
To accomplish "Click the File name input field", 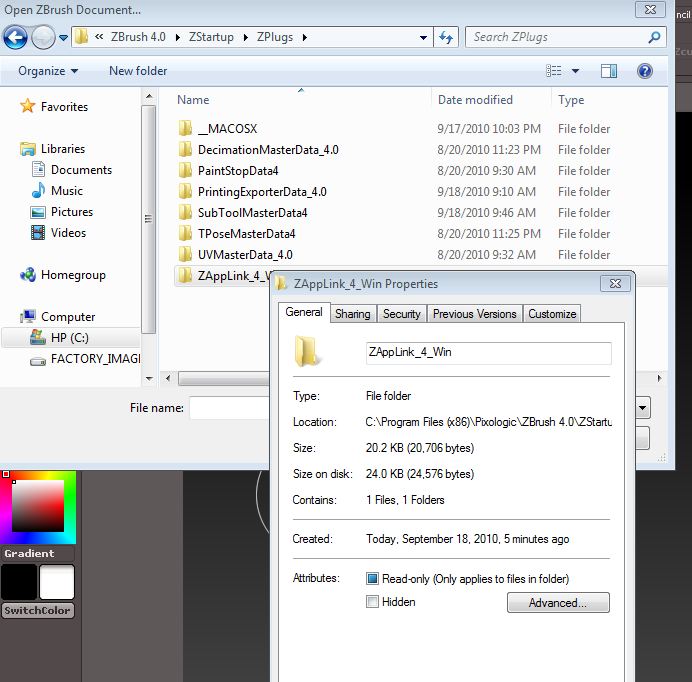I will tap(229, 408).
